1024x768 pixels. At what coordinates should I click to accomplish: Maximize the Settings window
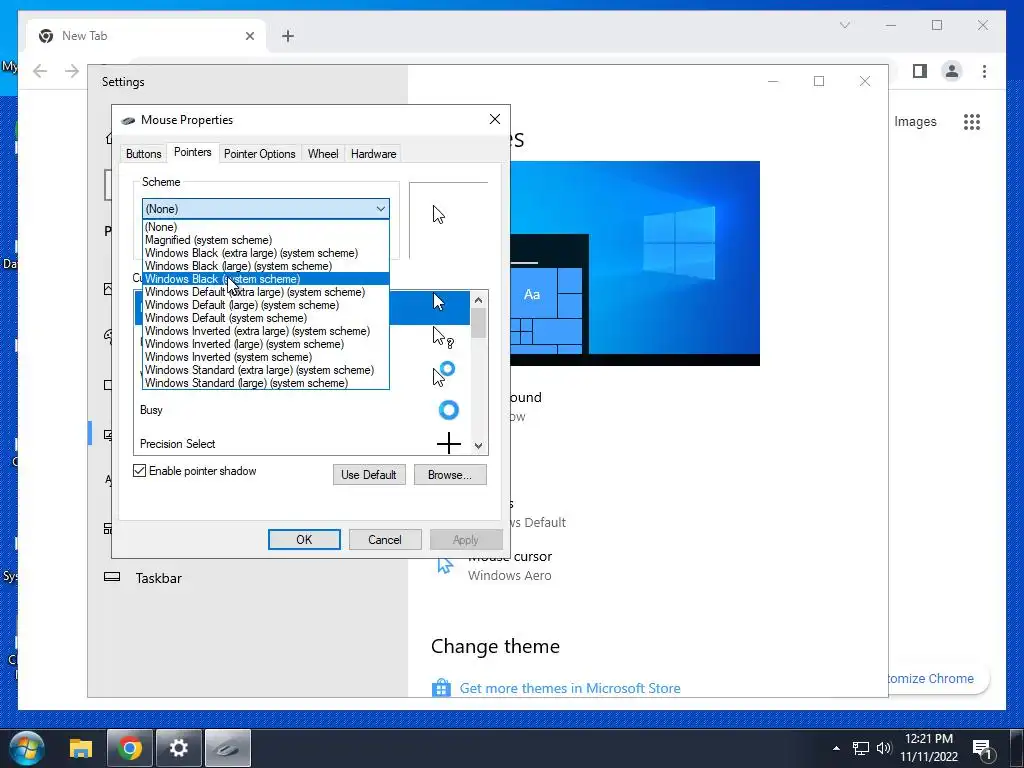click(819, 81)
